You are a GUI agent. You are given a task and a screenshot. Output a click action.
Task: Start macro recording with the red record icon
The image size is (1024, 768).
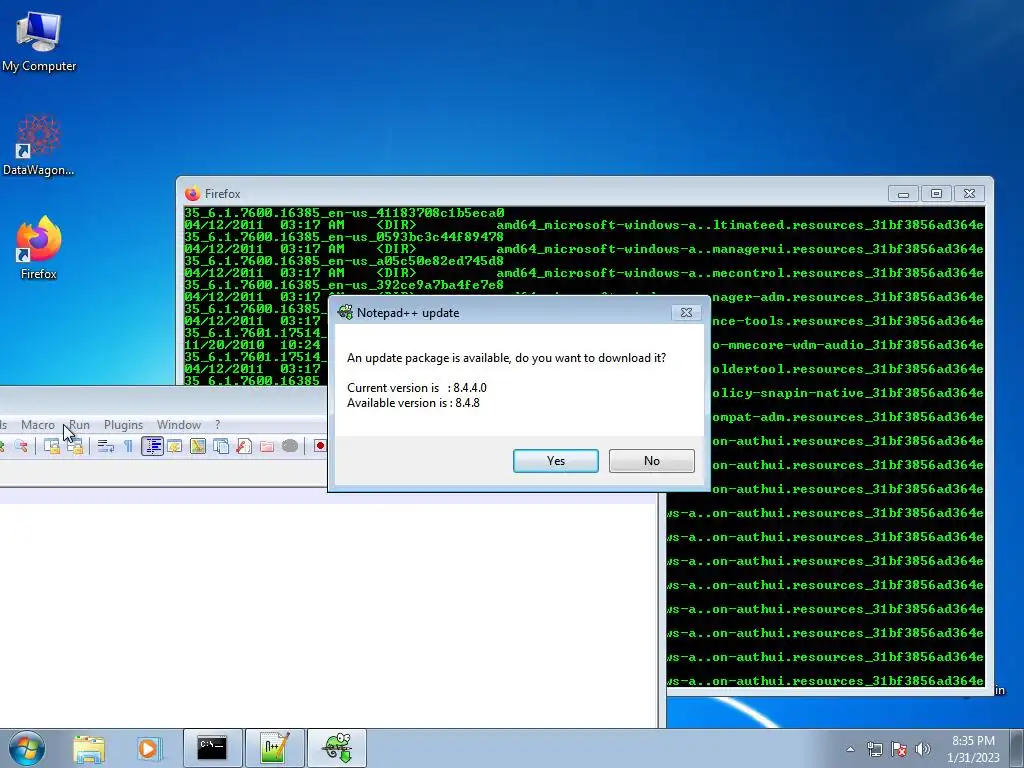319,446
